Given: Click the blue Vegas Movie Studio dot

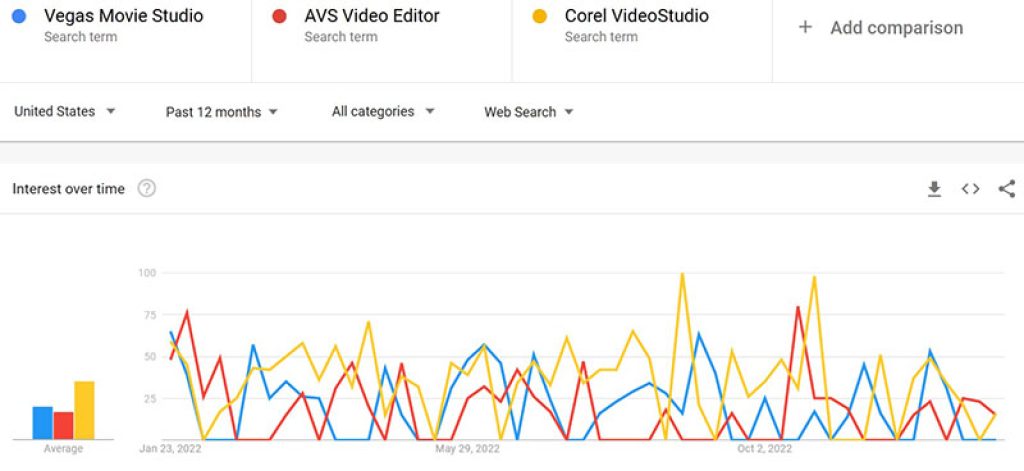Looking at the screenshot, I should pos(20,17).
